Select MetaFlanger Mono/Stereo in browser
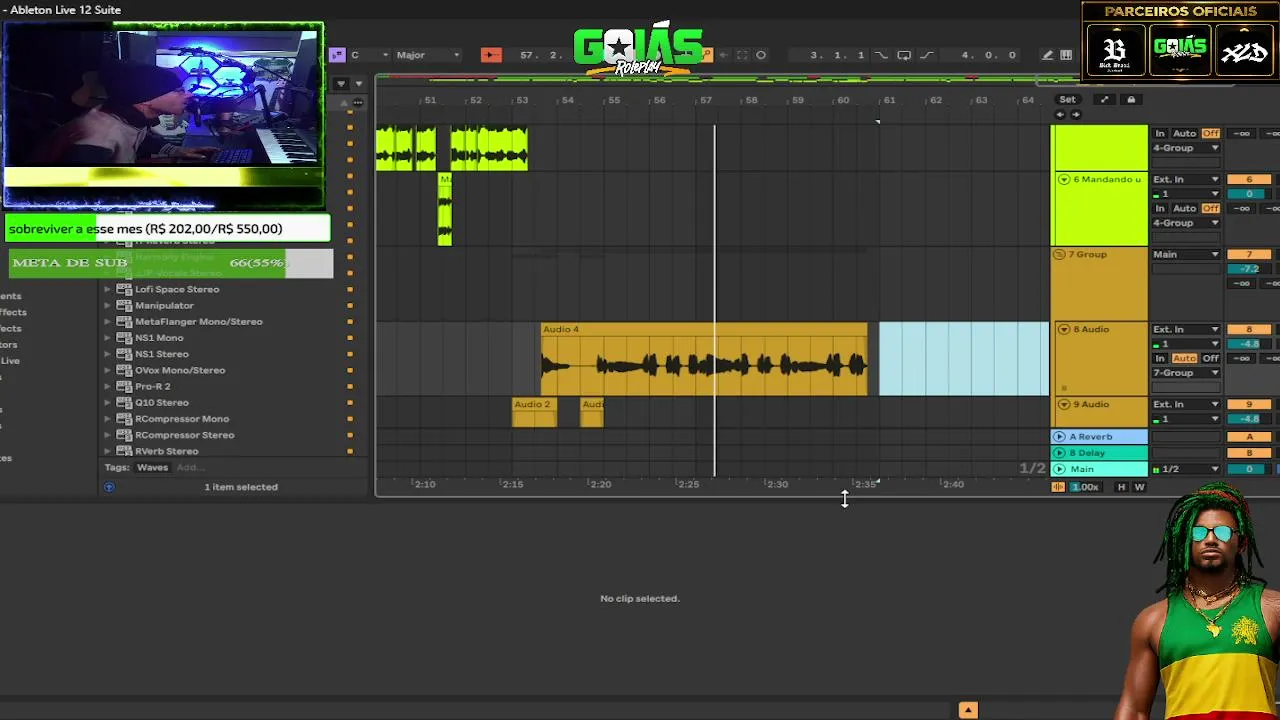1280x720 pixels. tap(199, 322)
